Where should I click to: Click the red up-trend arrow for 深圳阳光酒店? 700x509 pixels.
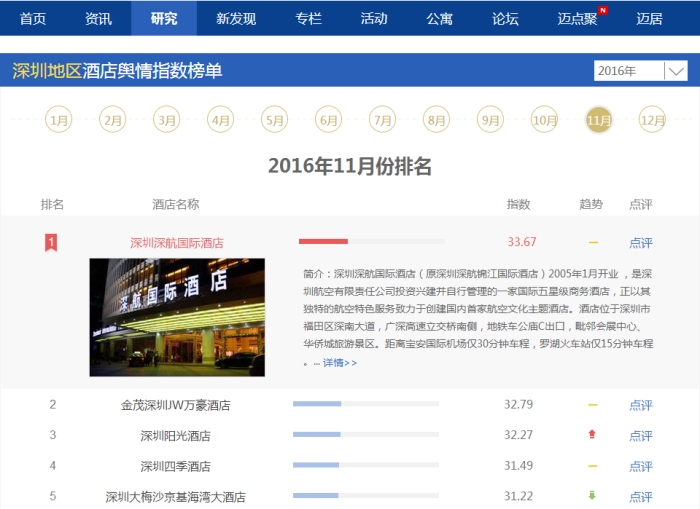(x=592, y=435)
